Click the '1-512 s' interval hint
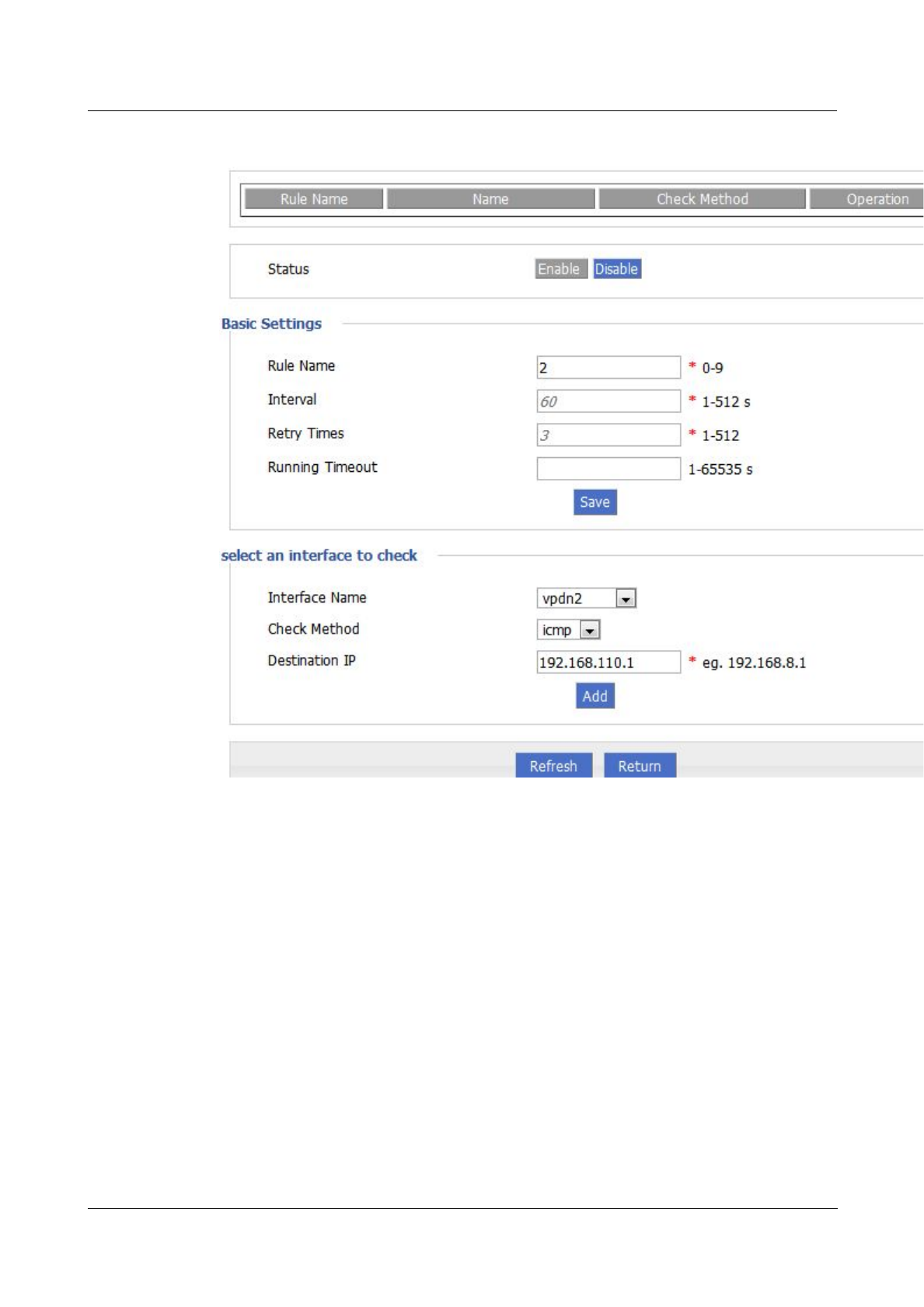 click(x=726, y=402)
